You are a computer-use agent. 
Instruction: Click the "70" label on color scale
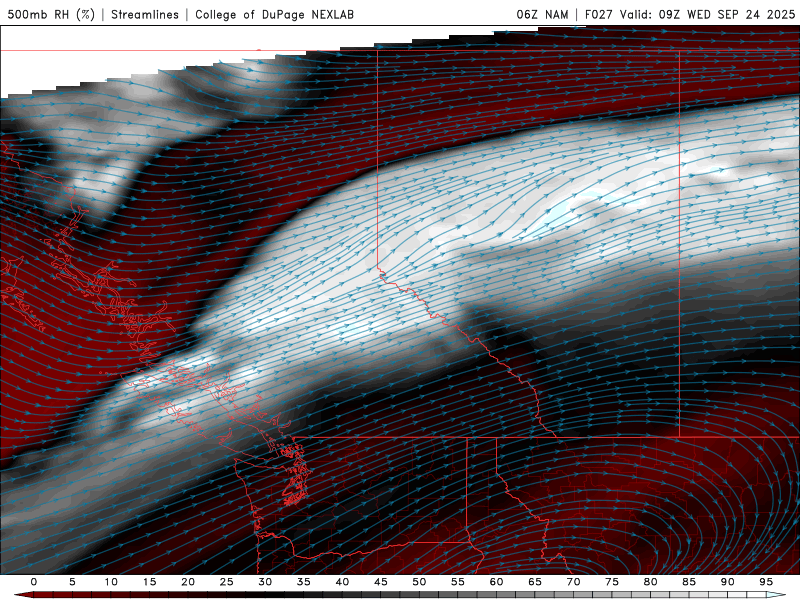tap(573, 582)
